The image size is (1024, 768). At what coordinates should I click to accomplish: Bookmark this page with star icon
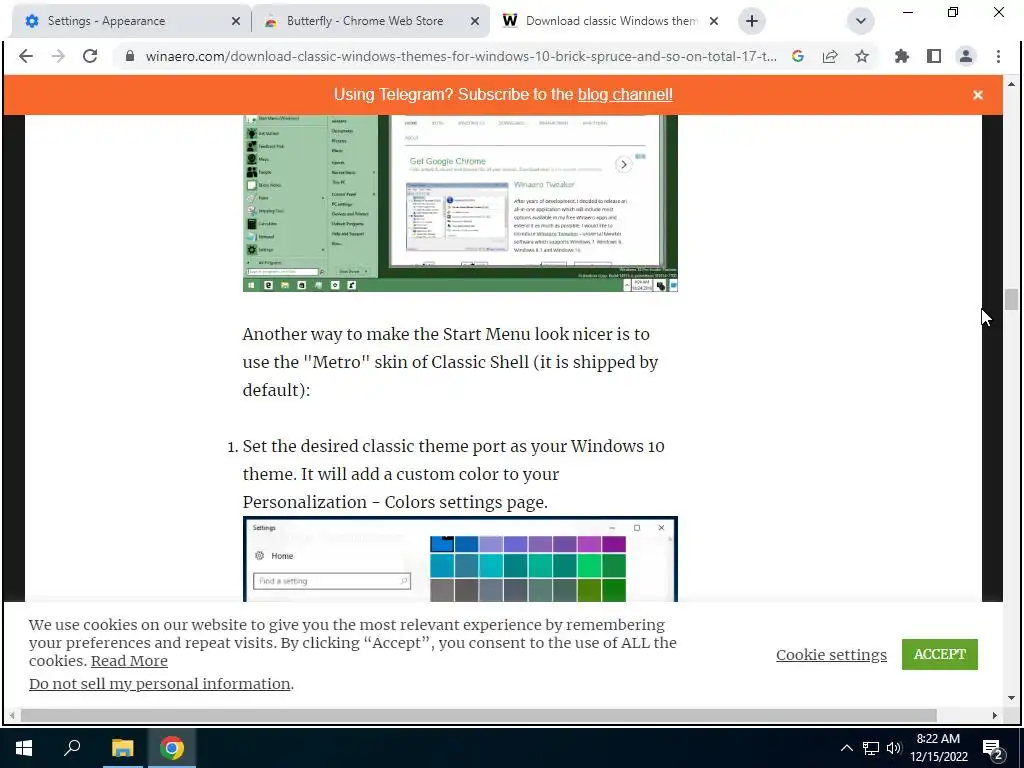tap(862, 56)
